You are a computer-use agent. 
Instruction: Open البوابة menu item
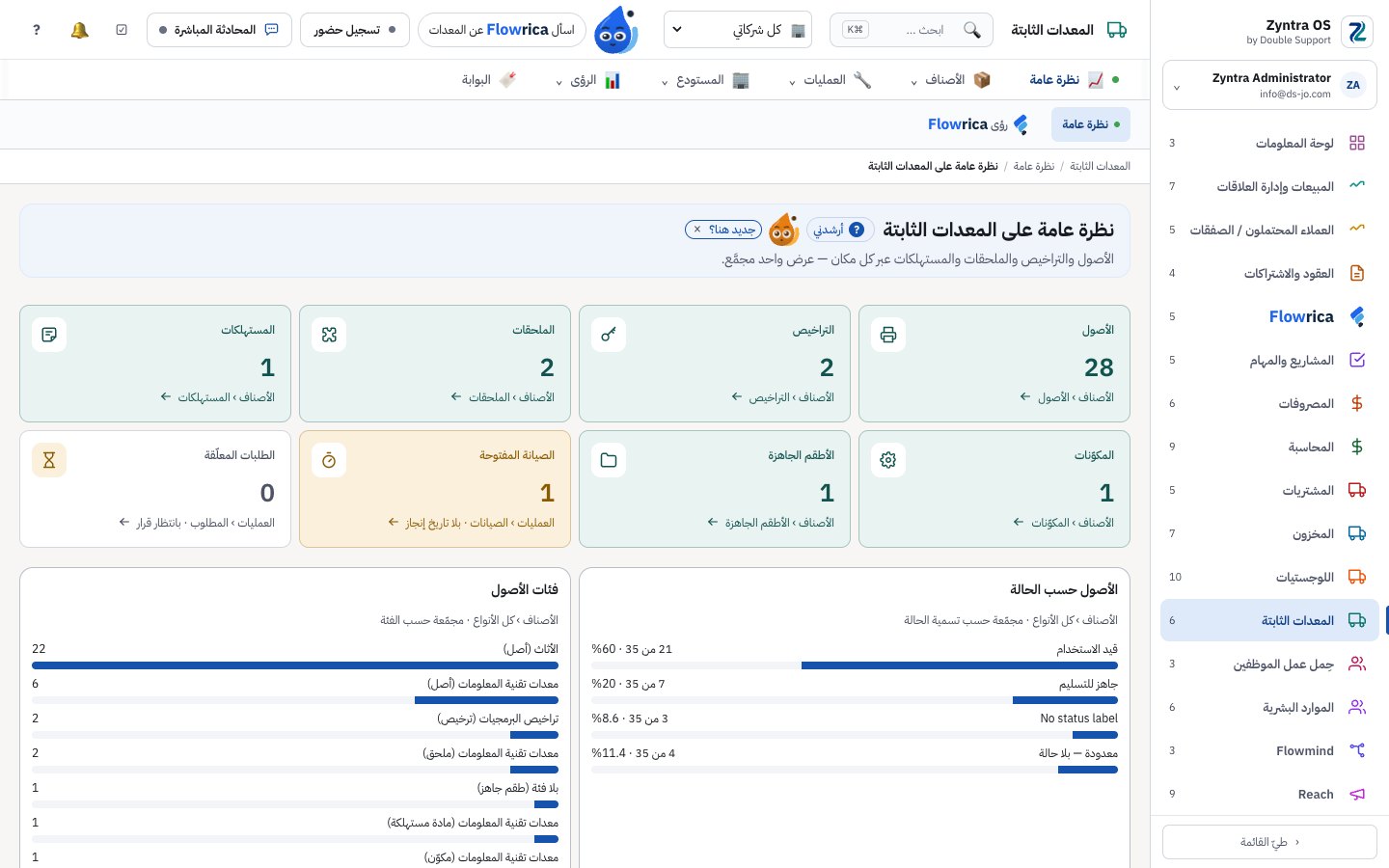coord(489,80)
